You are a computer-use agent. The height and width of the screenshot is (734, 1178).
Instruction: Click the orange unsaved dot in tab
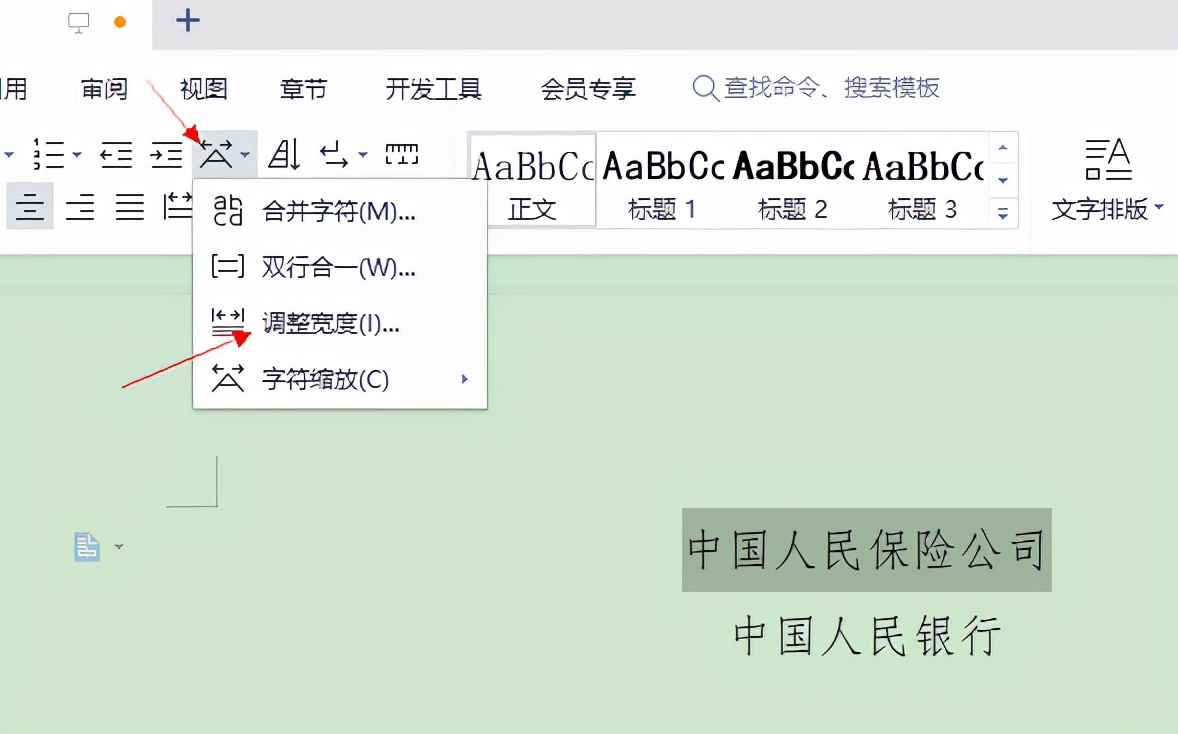click(119, 22)
